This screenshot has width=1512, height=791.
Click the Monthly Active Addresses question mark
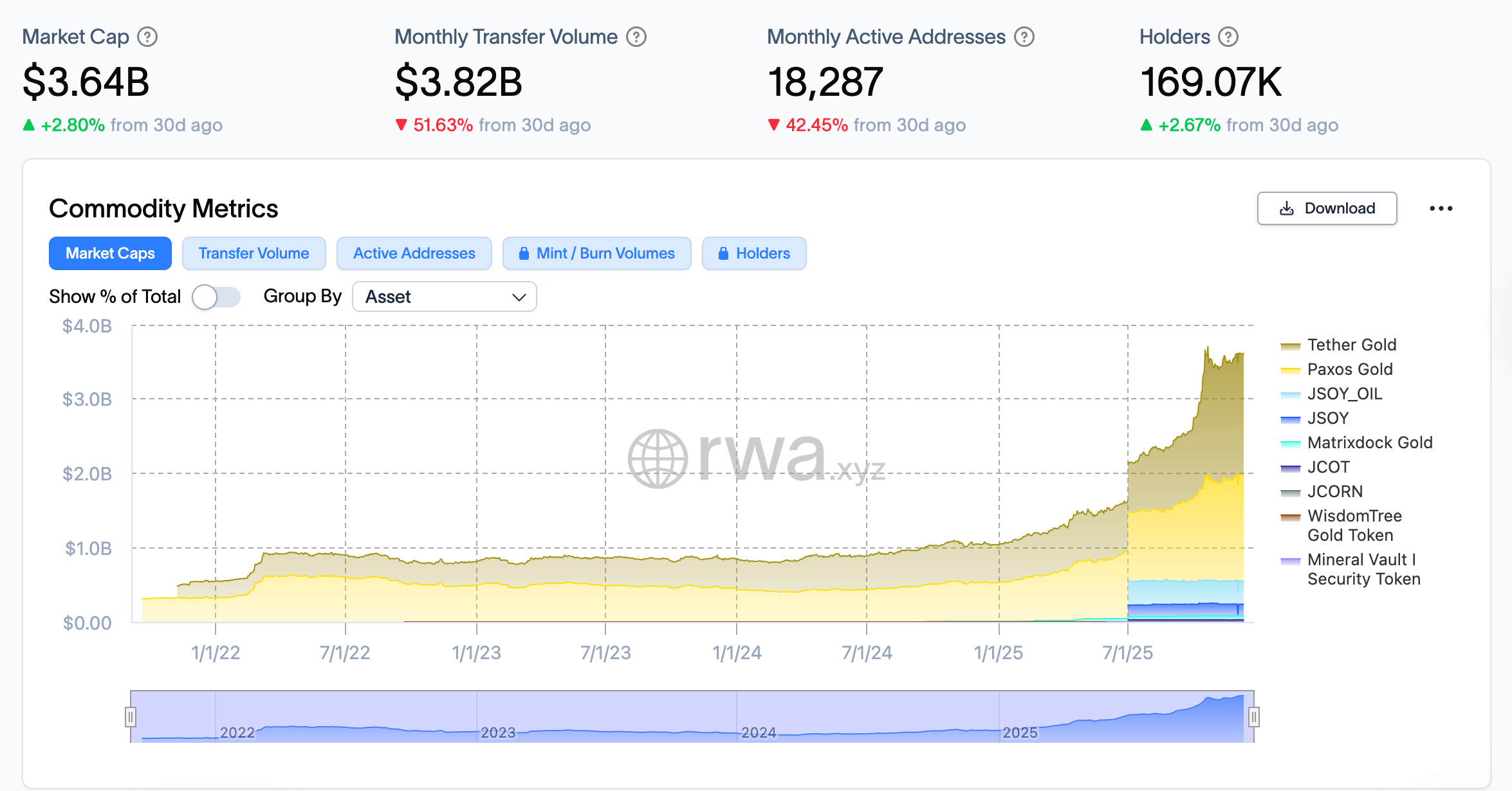pyautogui.click(x=1023, y=37)
